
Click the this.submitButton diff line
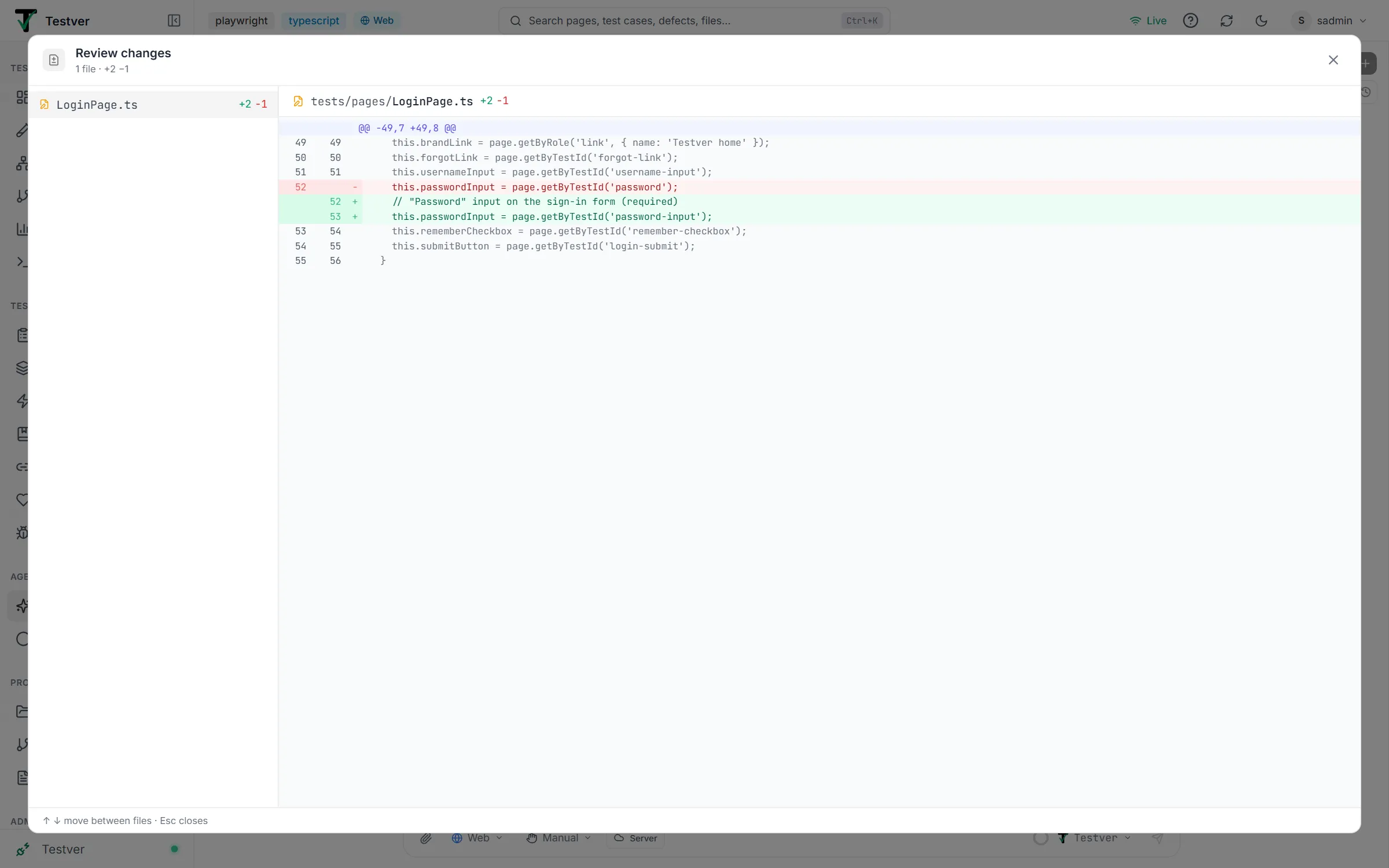820,246
